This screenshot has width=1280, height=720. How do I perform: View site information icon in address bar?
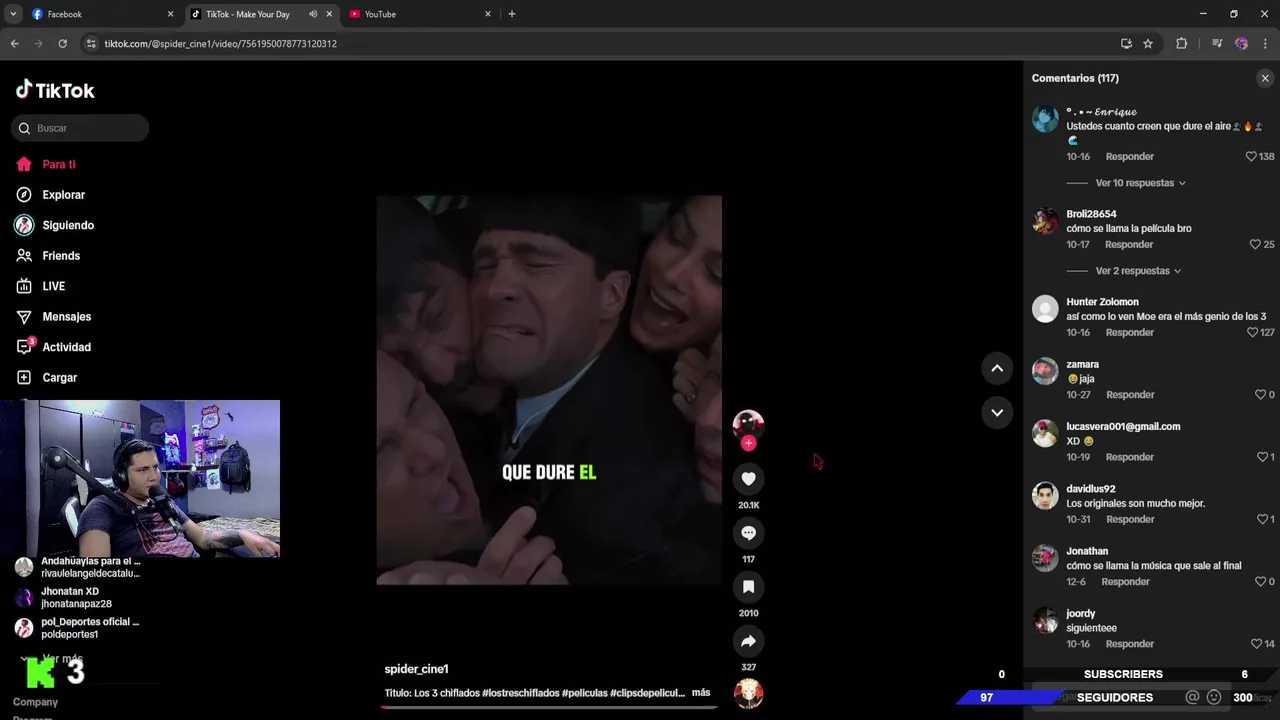click(91, 44)
